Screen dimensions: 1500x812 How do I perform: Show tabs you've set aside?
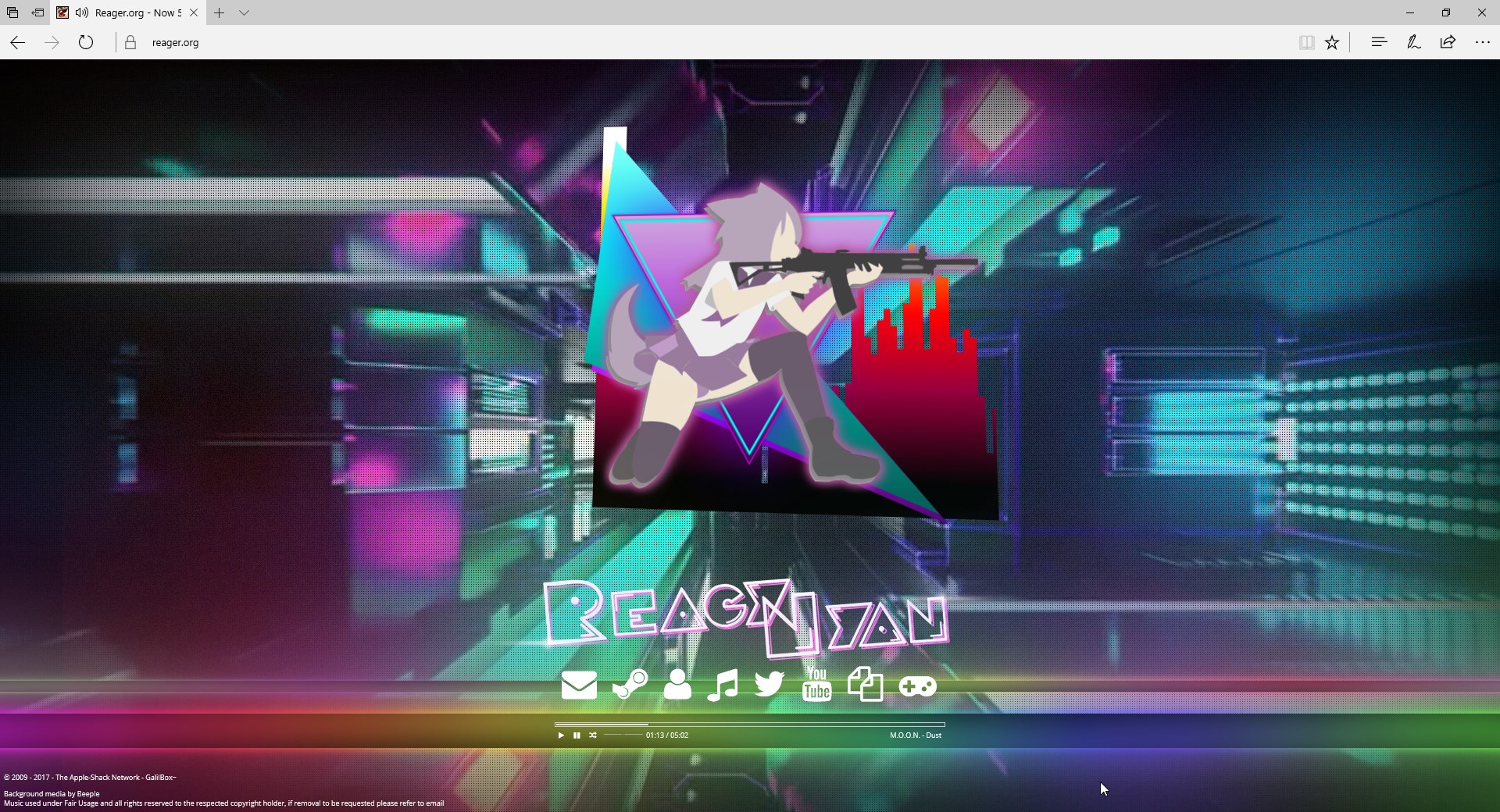point(12,12)
